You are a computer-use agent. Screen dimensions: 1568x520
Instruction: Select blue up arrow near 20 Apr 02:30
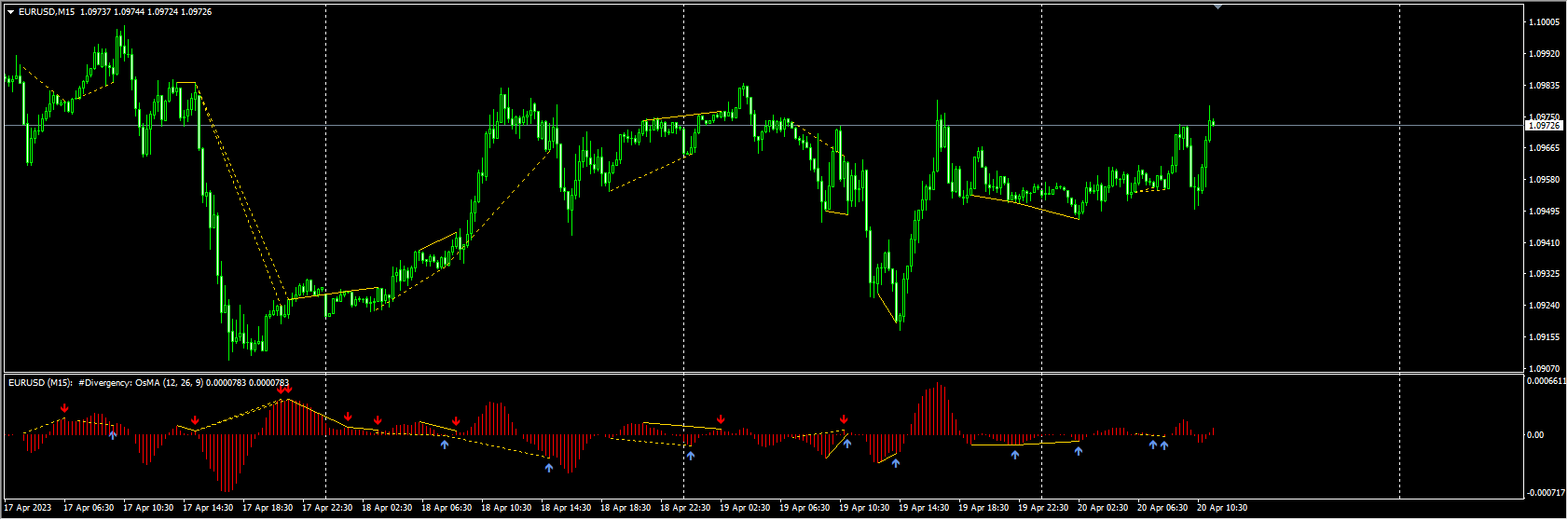[1079, 451]
